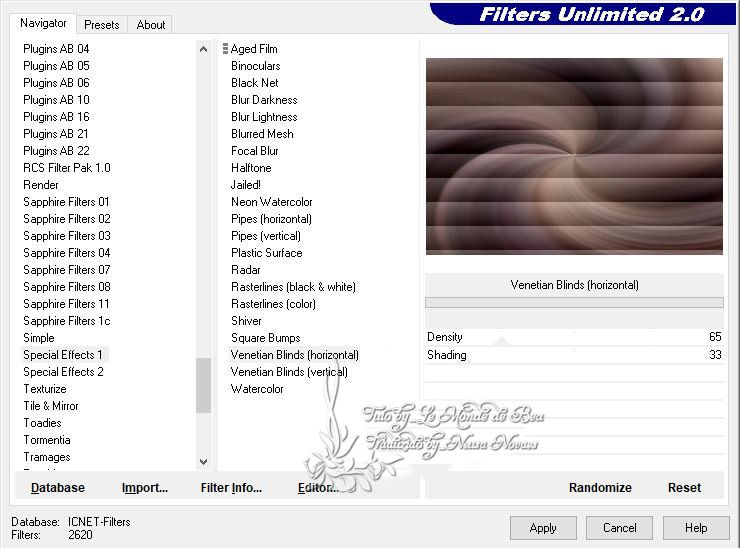Click Import... button
This screenshot has width=740, height=548.
coord(144,488)
